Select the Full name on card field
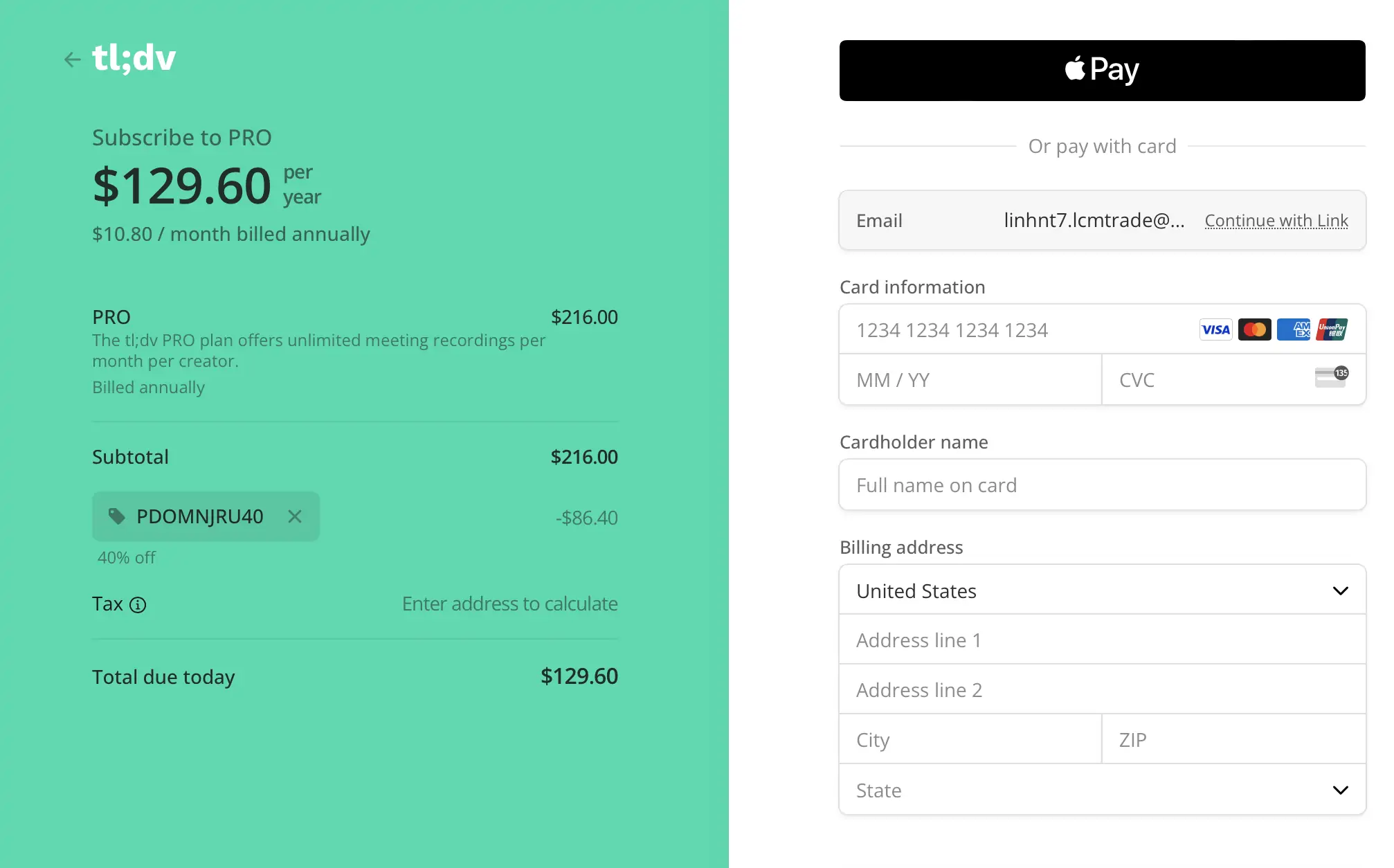The width and height of the screenshot is (1394, 868). tap(1102, 485)
